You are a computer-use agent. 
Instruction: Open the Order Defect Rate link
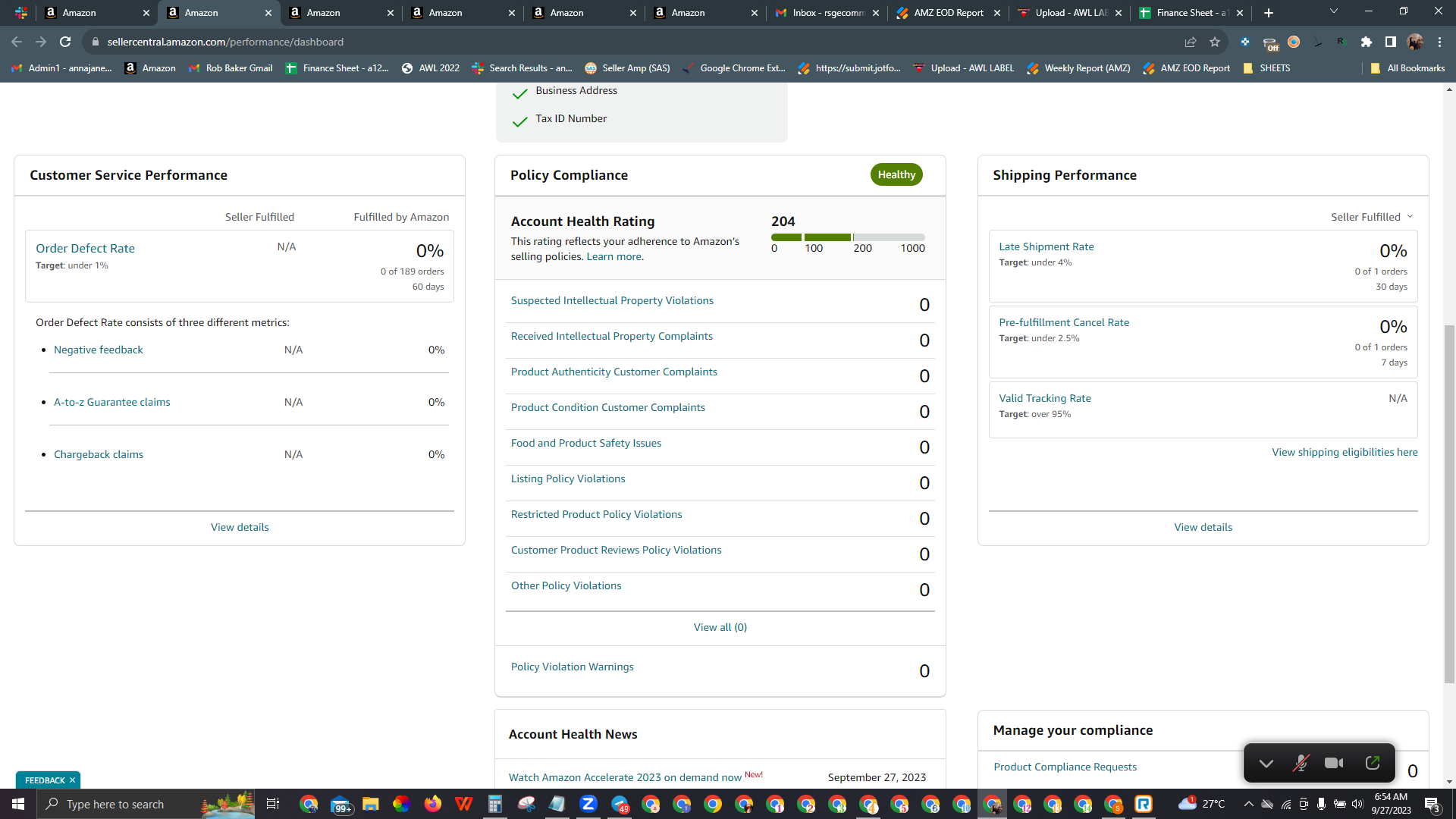(x=85, y=248)
